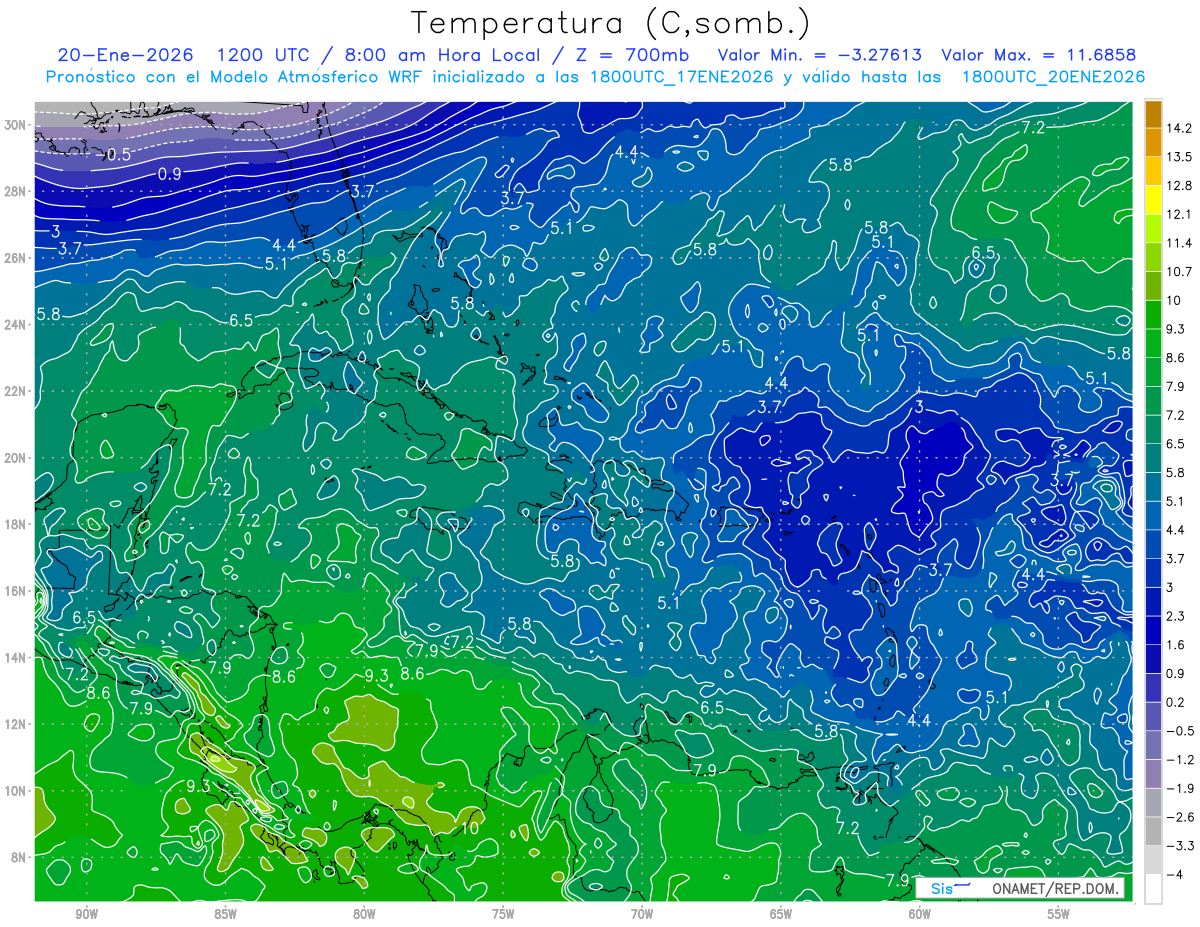Click the yellow swatch between 12.1 and 12.8

[x=1153, y=200]
